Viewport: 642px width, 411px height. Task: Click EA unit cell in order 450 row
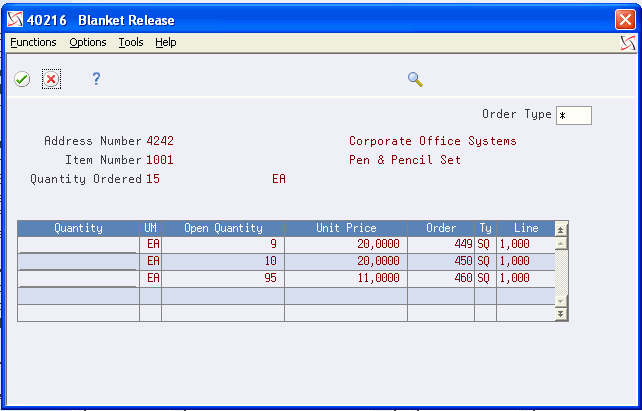coord(150,262)
